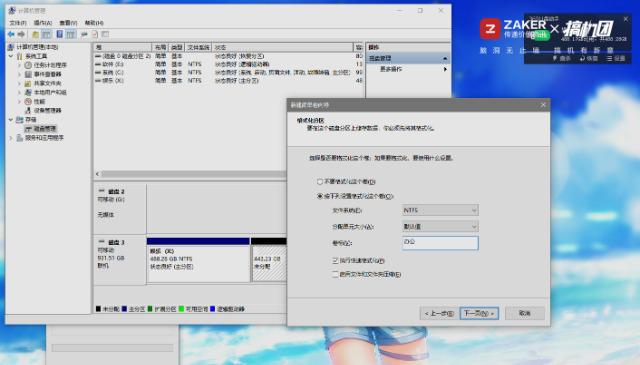The image size is (640, 365).
Task: Click the Next (下一步) wizard button
Action: (x=479, y=314)
